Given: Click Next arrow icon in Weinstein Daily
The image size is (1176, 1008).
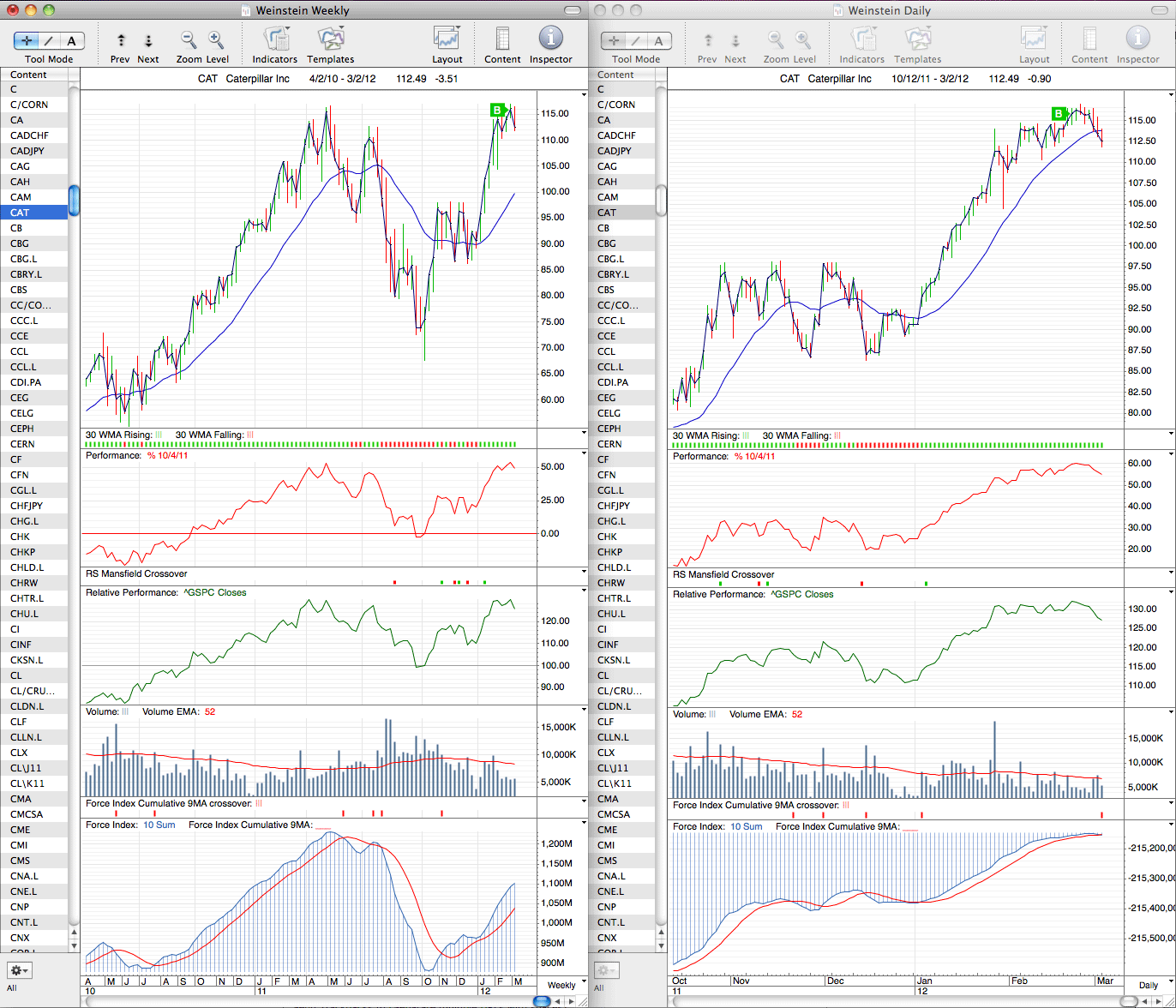Looking at the screenshot, I should click(735, 40).
